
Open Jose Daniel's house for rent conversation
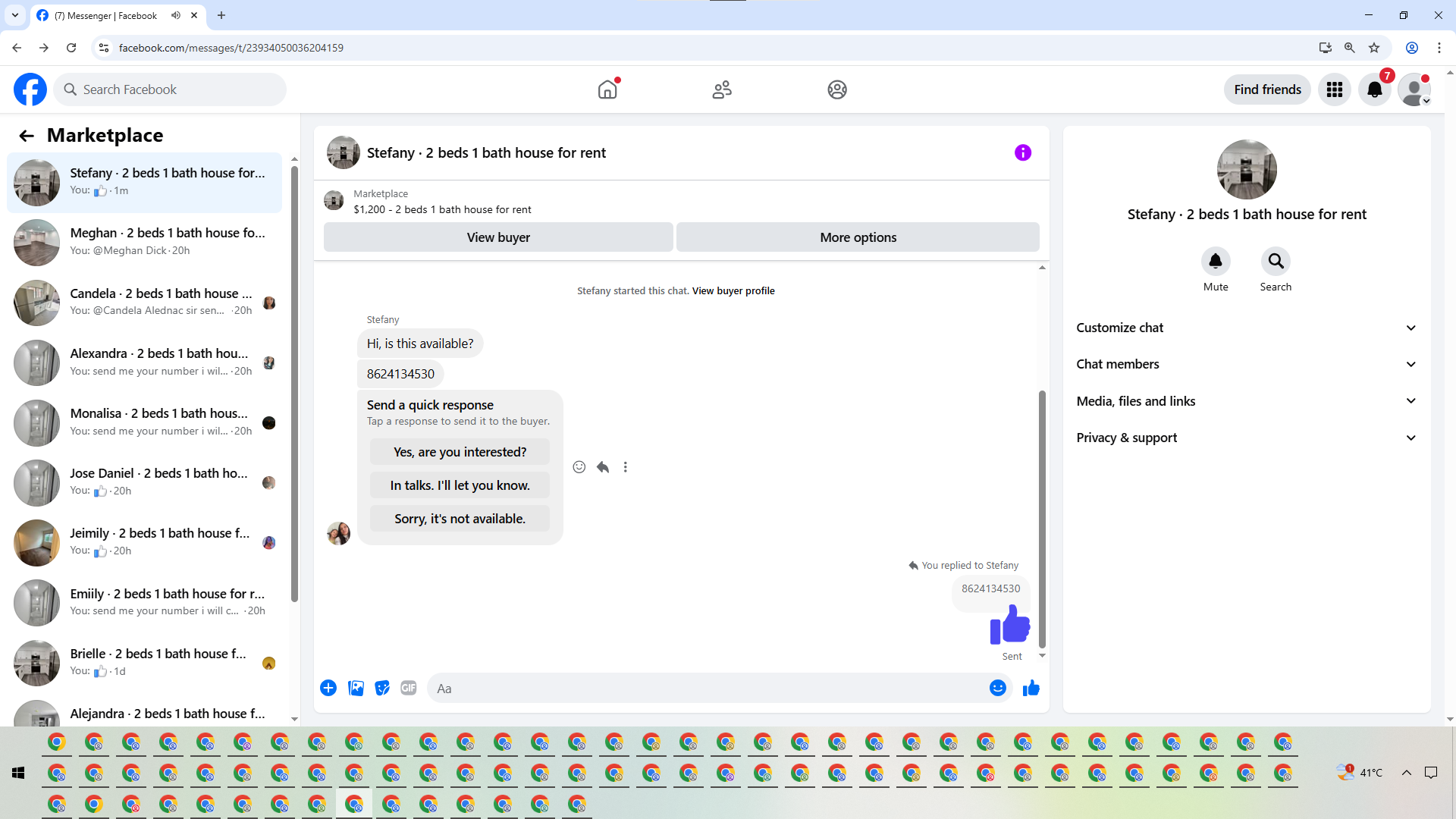(144, 483)
